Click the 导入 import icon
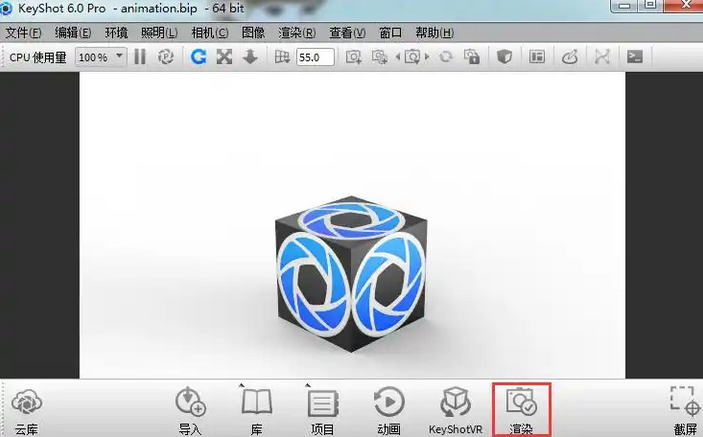The image size is (703, 437). click(190, 408)
